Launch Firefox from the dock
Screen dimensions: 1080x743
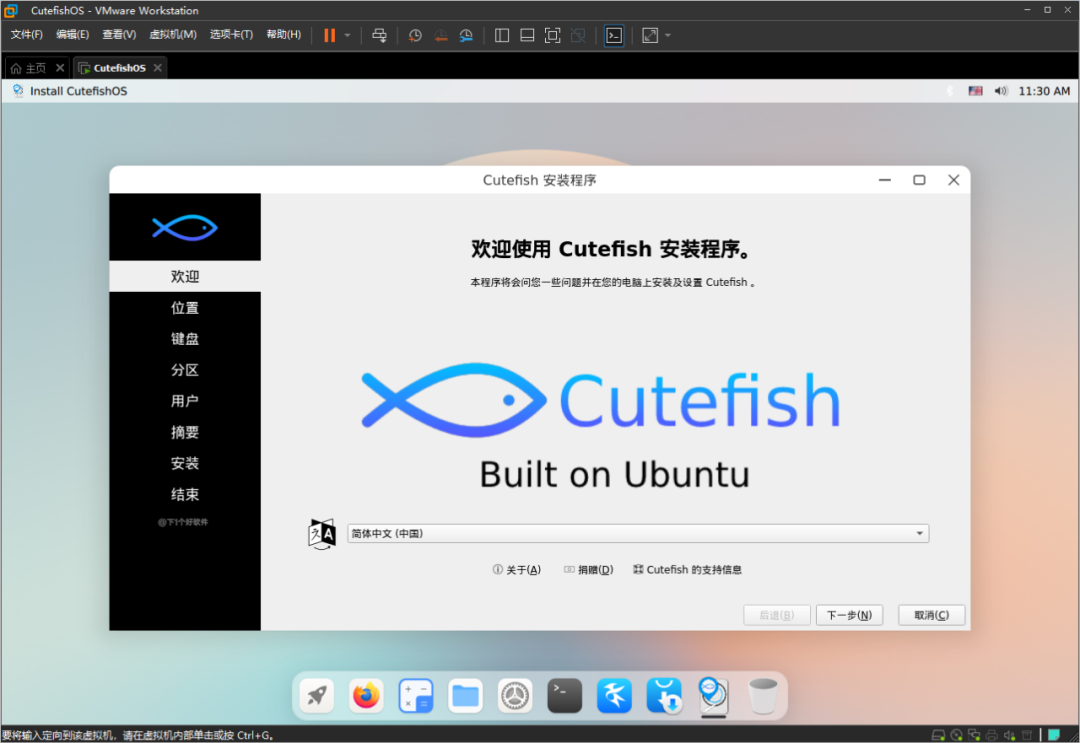367,695
